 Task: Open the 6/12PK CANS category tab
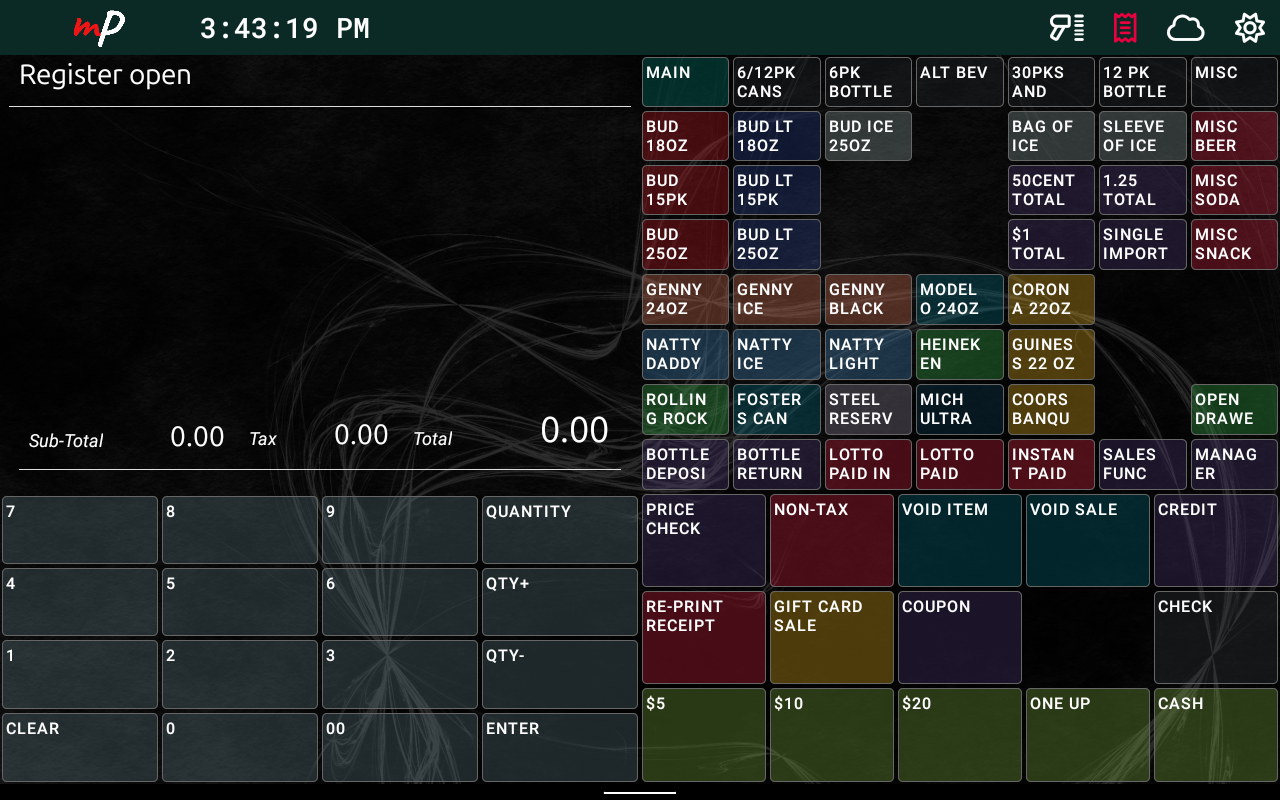776,82
